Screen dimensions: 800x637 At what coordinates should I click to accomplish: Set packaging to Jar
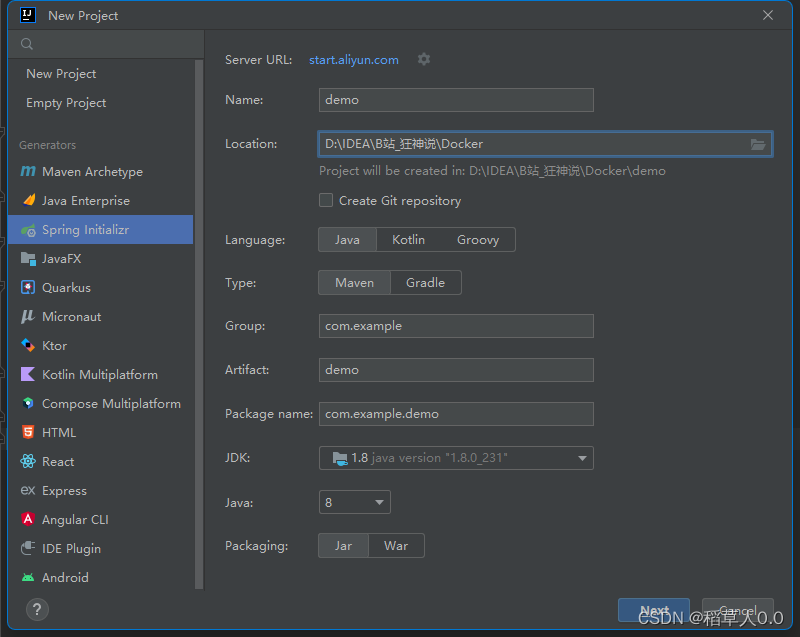click(x=343, y=546)
